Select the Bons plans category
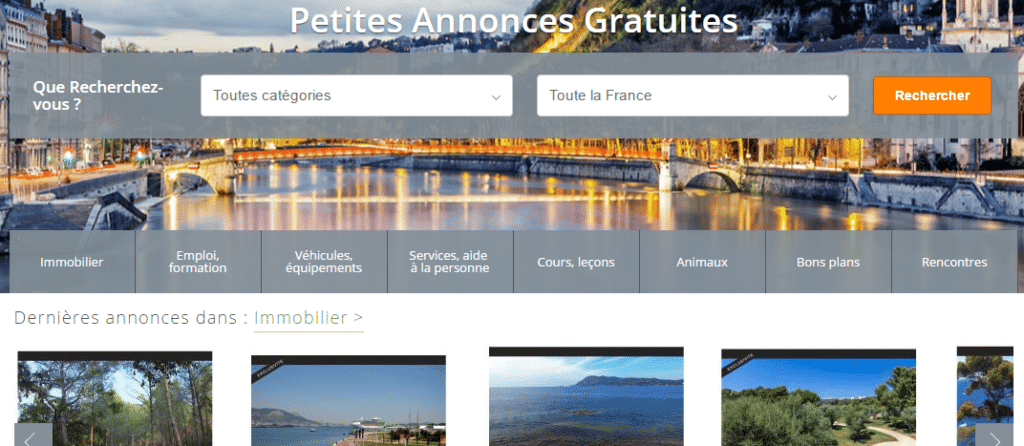 pyautogui.click(x=828, y=262)
